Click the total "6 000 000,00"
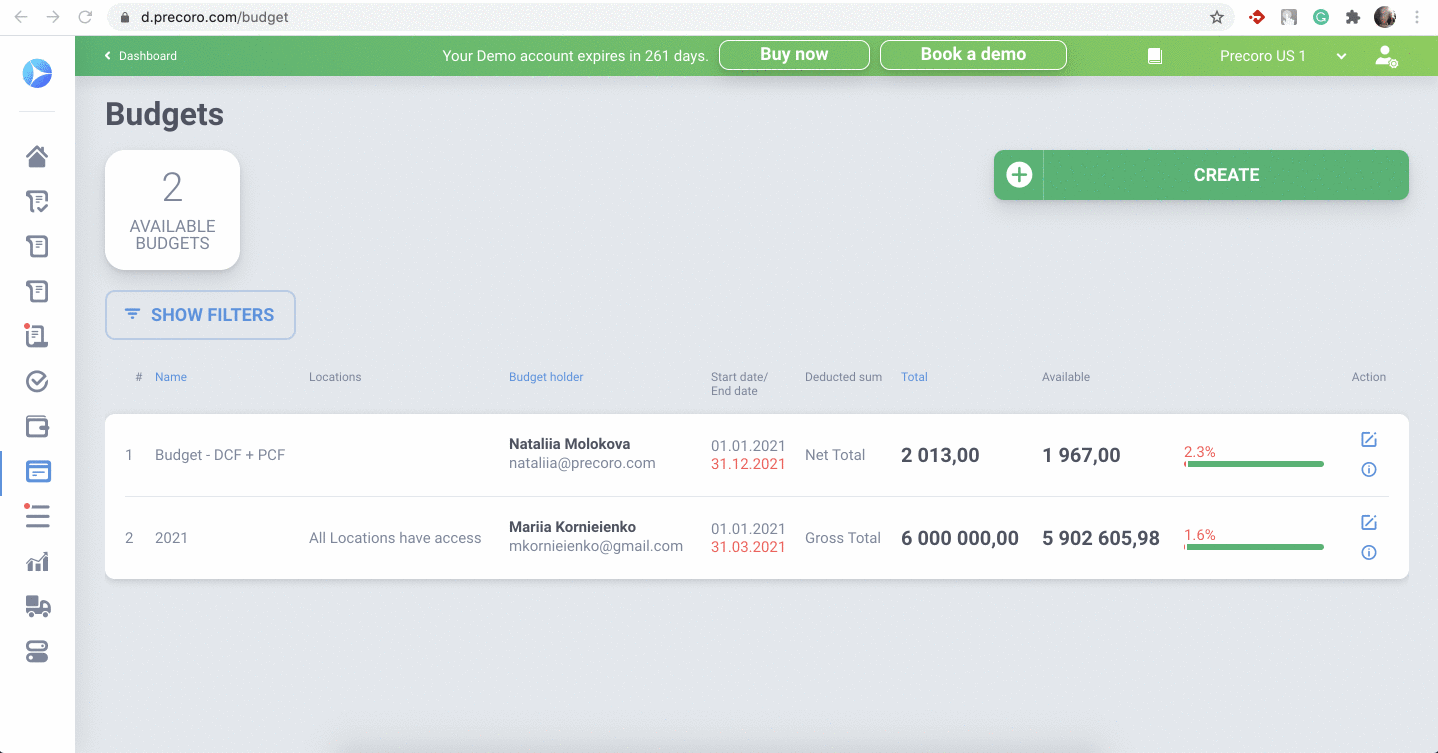The height and width of the screenshot is (753, 1438). click(960, 538)
